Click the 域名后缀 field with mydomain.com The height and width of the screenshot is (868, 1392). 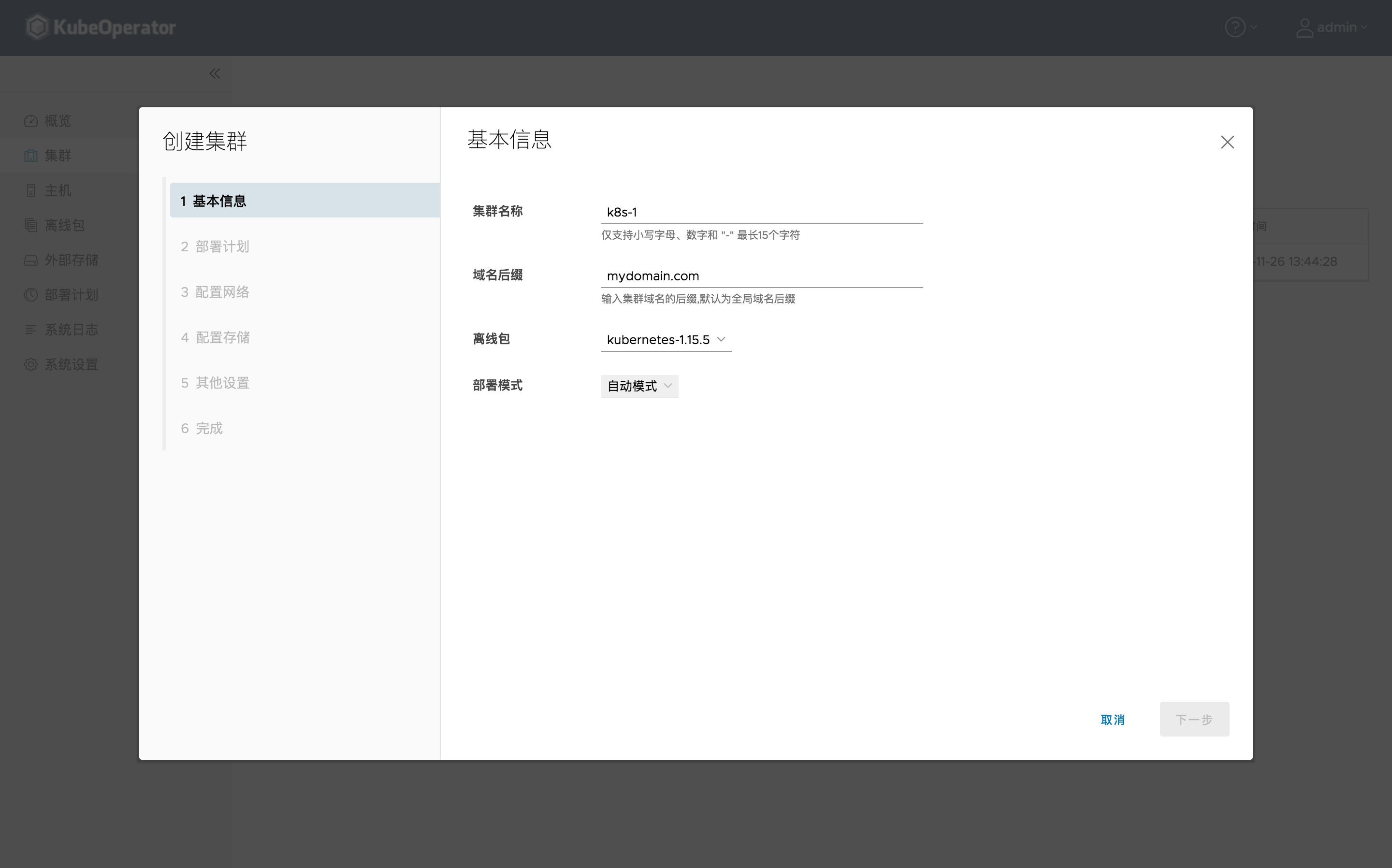(762, 275)
